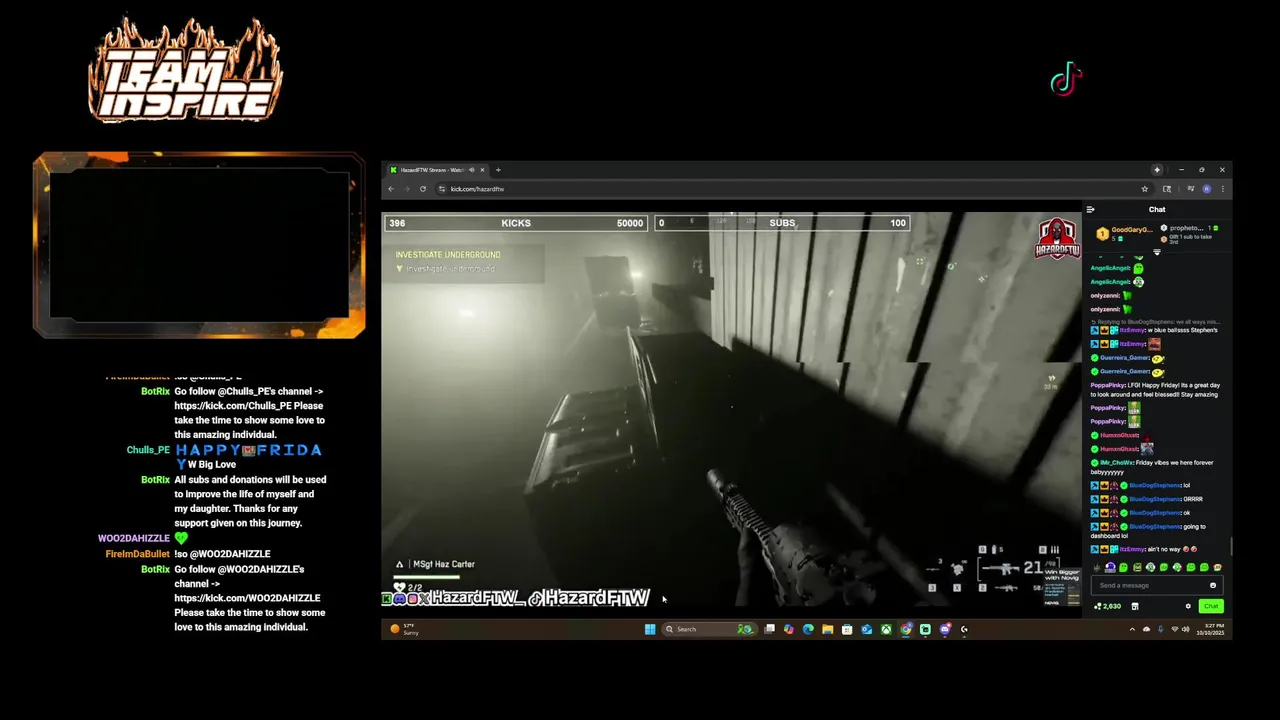This screenshot has height=720, width=1280.
Task: Open the Copilot icon on taskbar
Action: (x=789, y=629)
